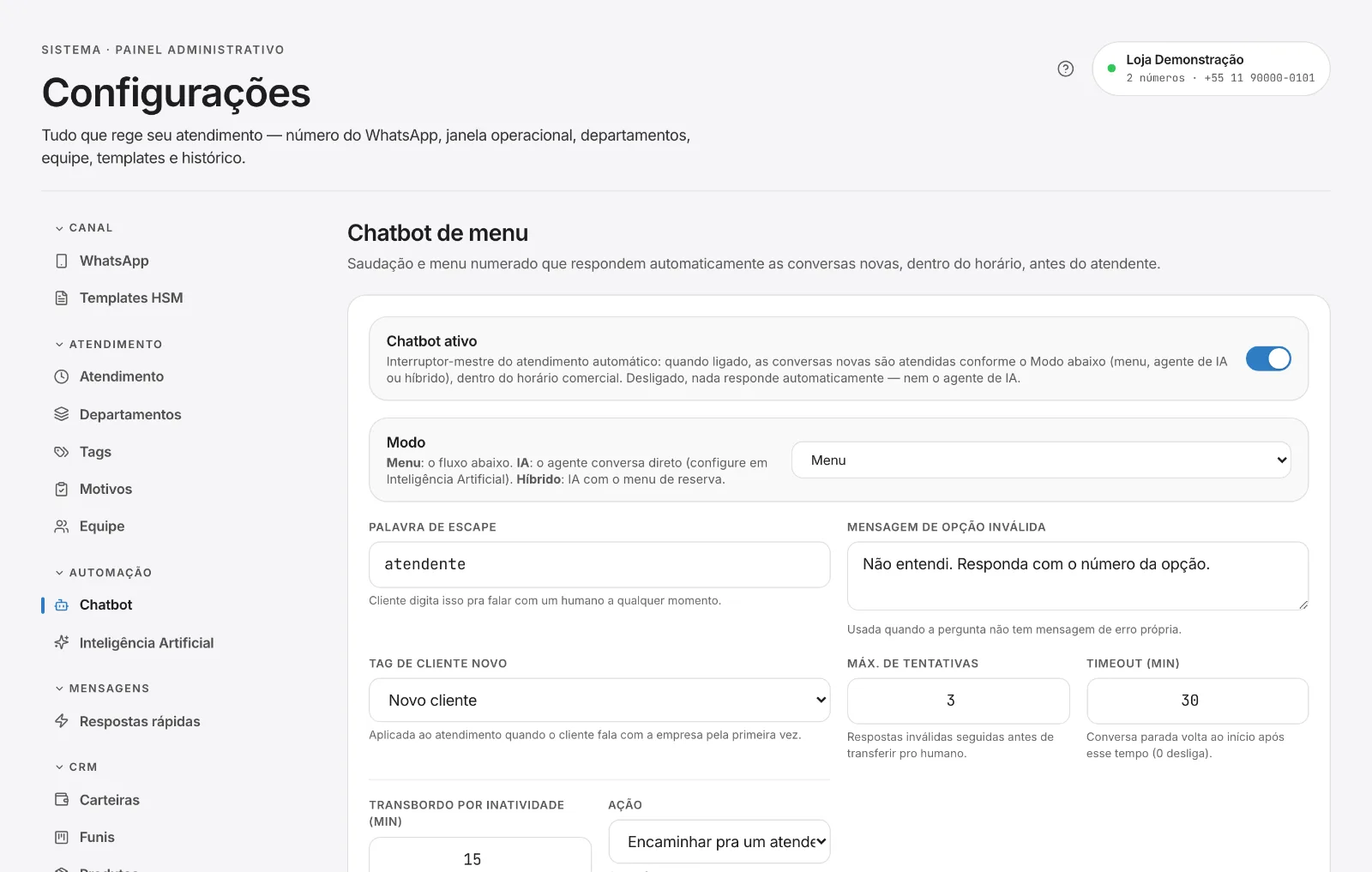Open the WhatsApp settings page
The height and width of the screenshot is (872, 1372).
(x=114, y=261)
